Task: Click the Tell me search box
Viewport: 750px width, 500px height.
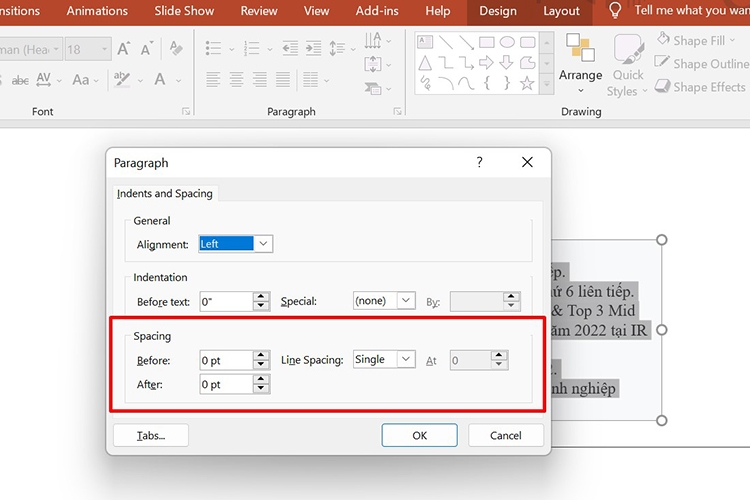Action: click(x=679, y=11)
